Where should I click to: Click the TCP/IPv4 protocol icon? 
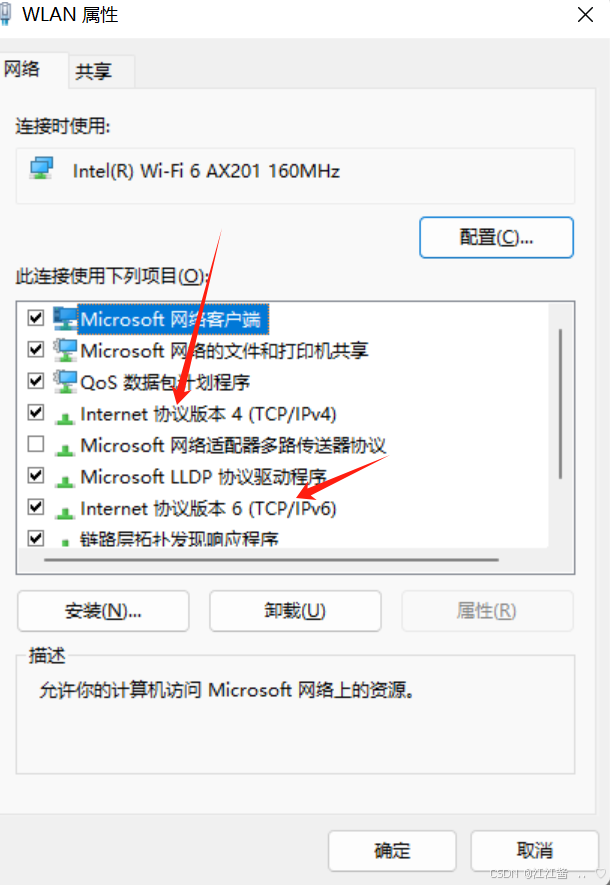point(65,418)
